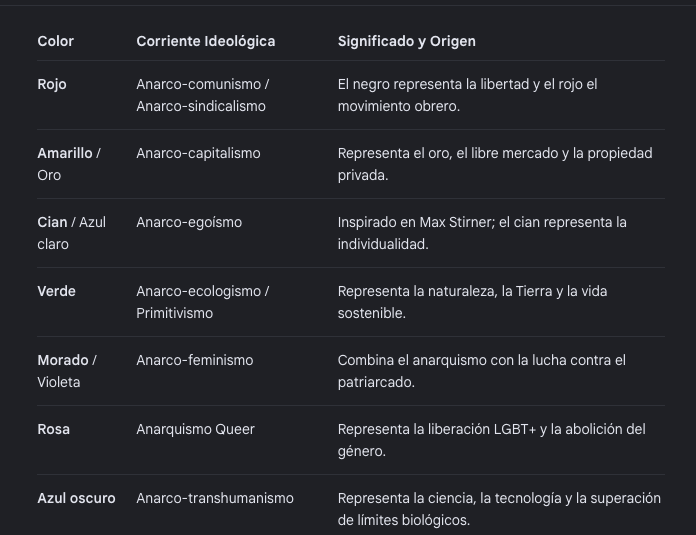The width and height of the screenshot is (696, 535).
Task: Select the Anarco-ecologismo / Primitivismo cell
Action: coord(202,302)
